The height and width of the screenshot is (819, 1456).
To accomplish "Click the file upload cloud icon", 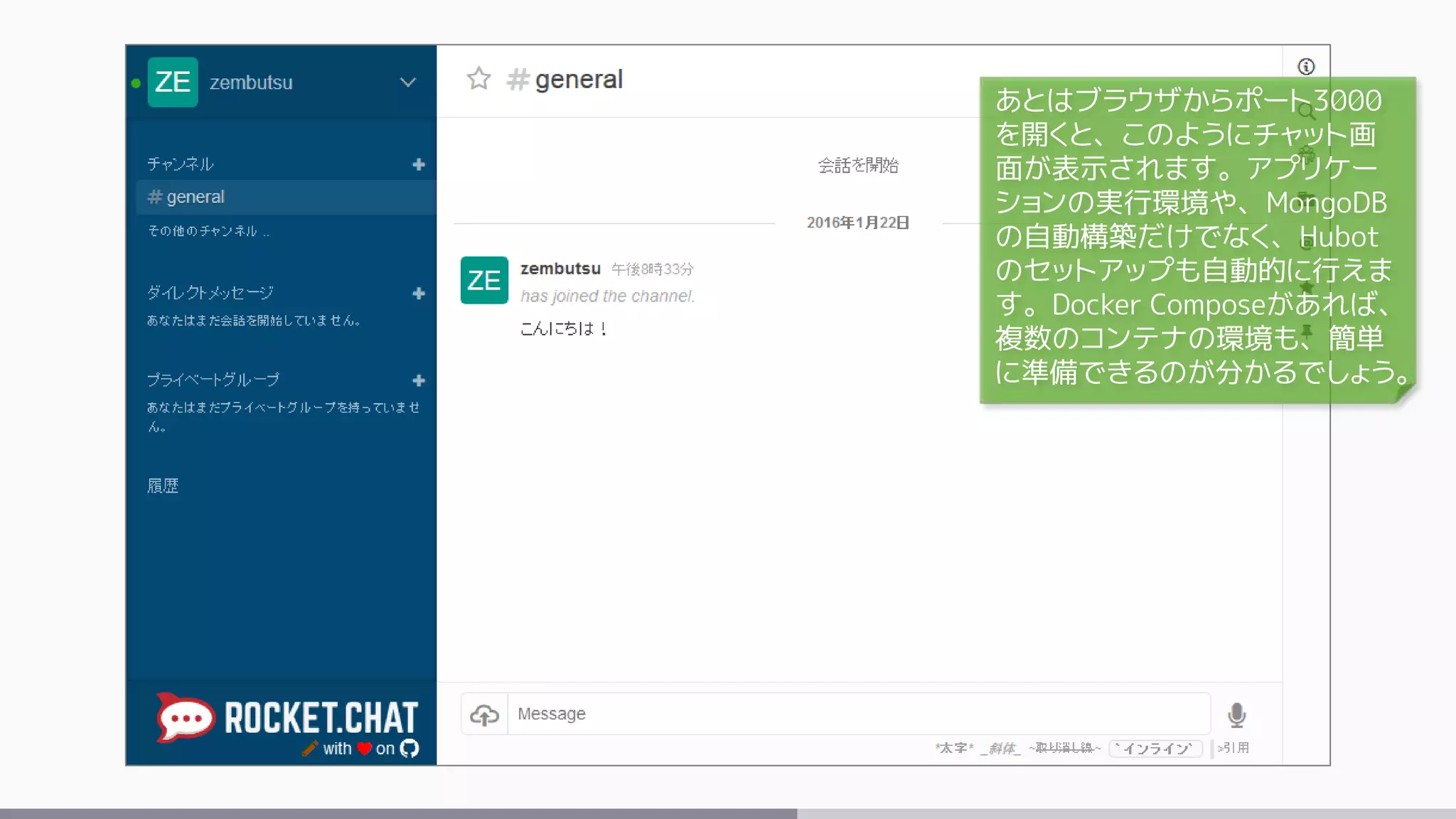I will [x=485, y=714].
